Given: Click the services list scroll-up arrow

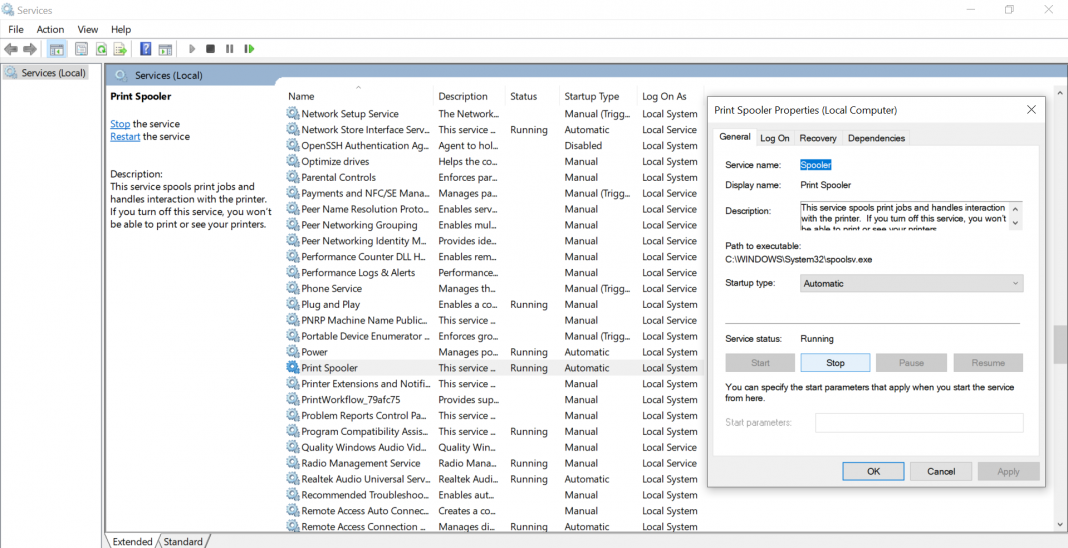Looking at the screenshot, I should (x=1060, y=93).
